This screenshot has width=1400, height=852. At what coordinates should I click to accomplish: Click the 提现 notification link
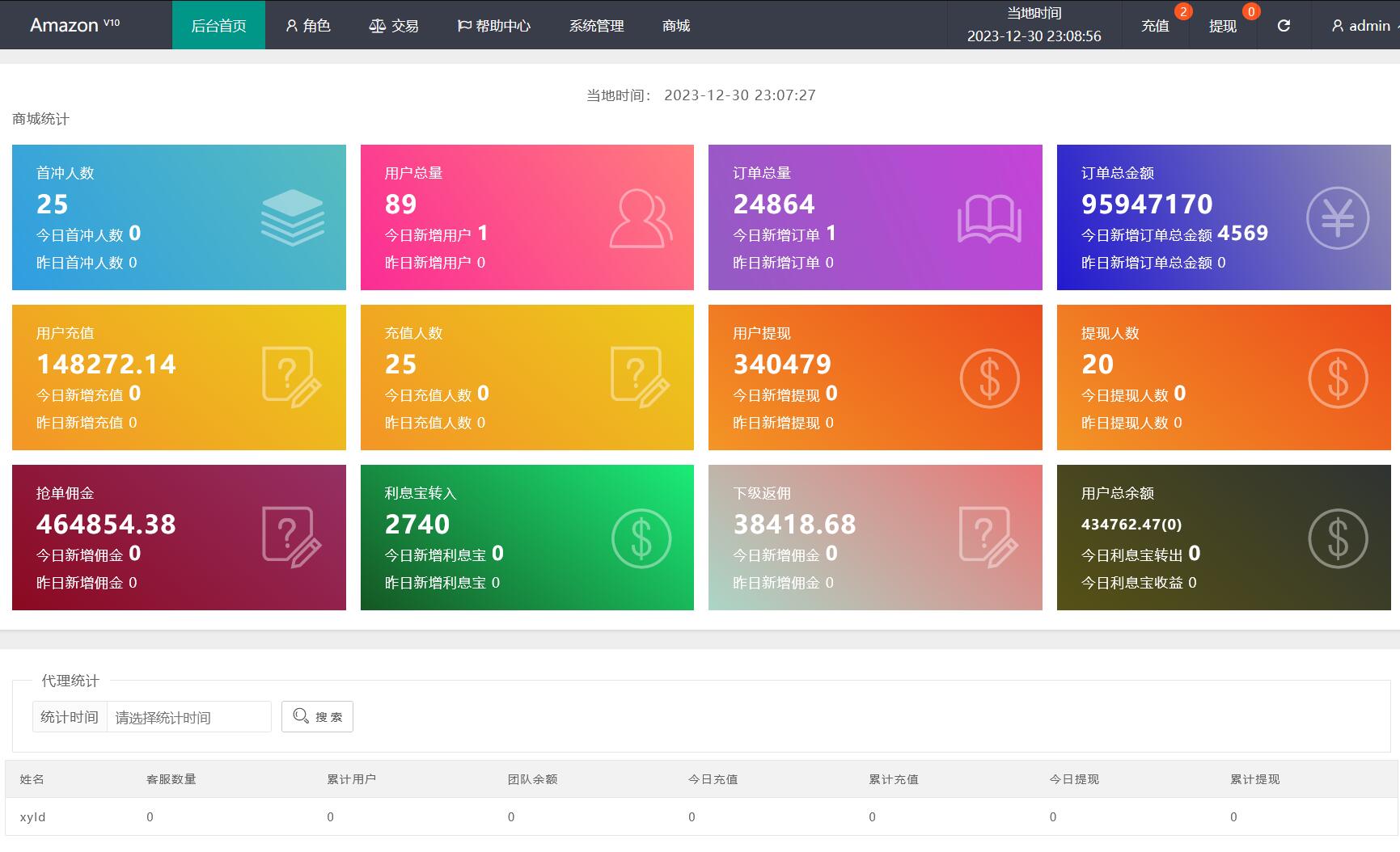1223,26
